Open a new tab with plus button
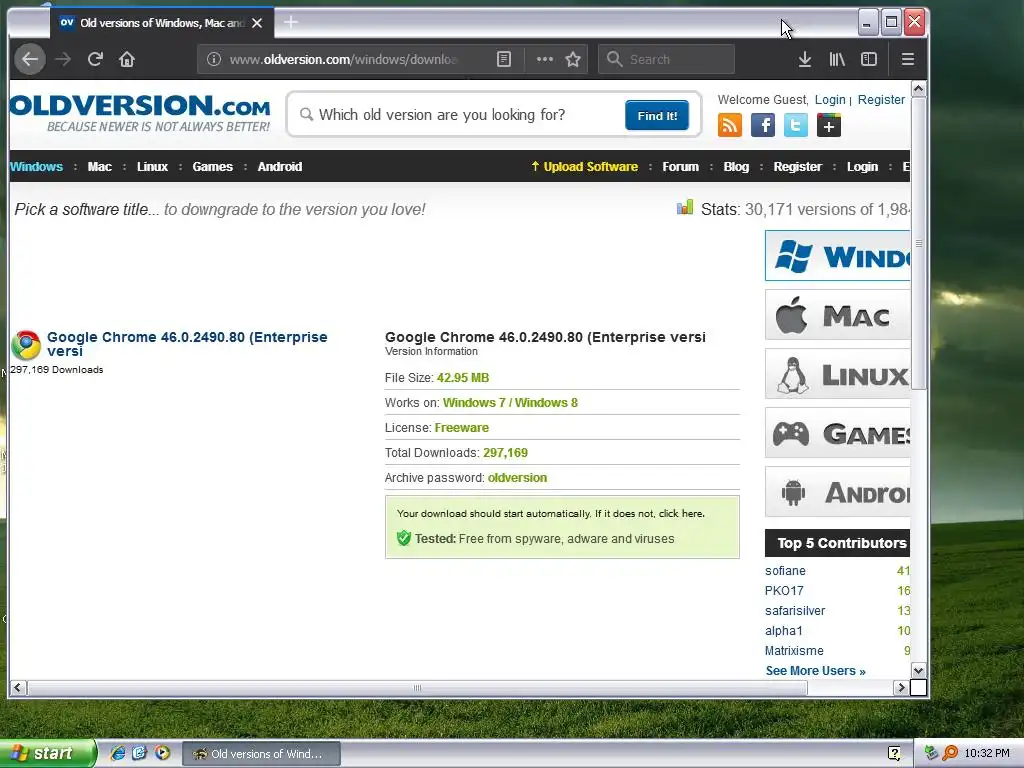1024x768 pixels. [291, 22]
